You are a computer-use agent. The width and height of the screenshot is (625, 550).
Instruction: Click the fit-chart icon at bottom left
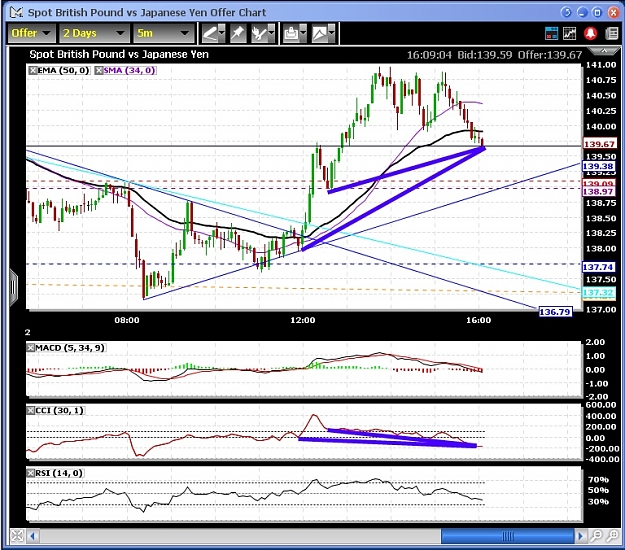[17, 536]
